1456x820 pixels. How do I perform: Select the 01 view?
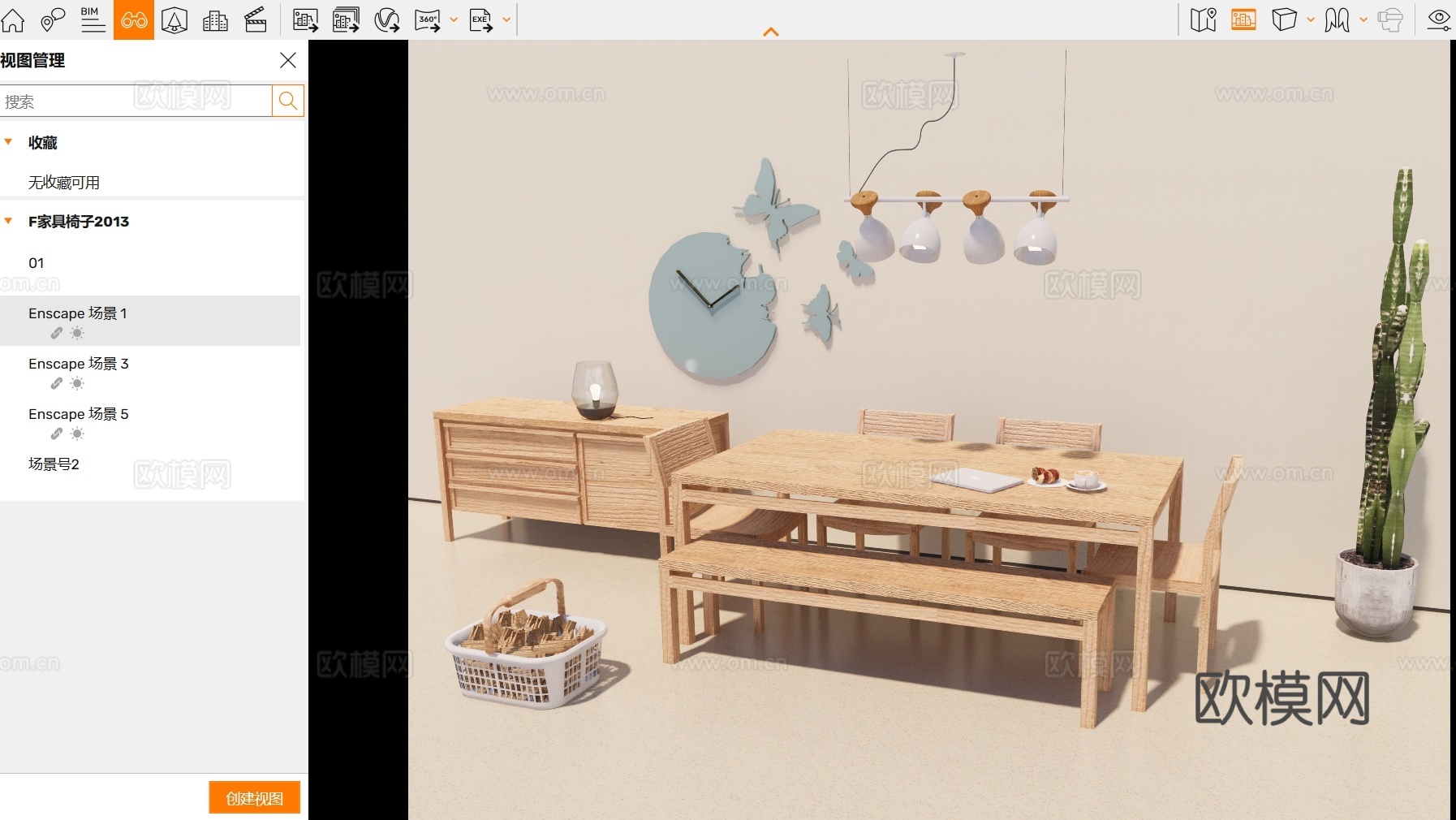[x=150, y=263]
